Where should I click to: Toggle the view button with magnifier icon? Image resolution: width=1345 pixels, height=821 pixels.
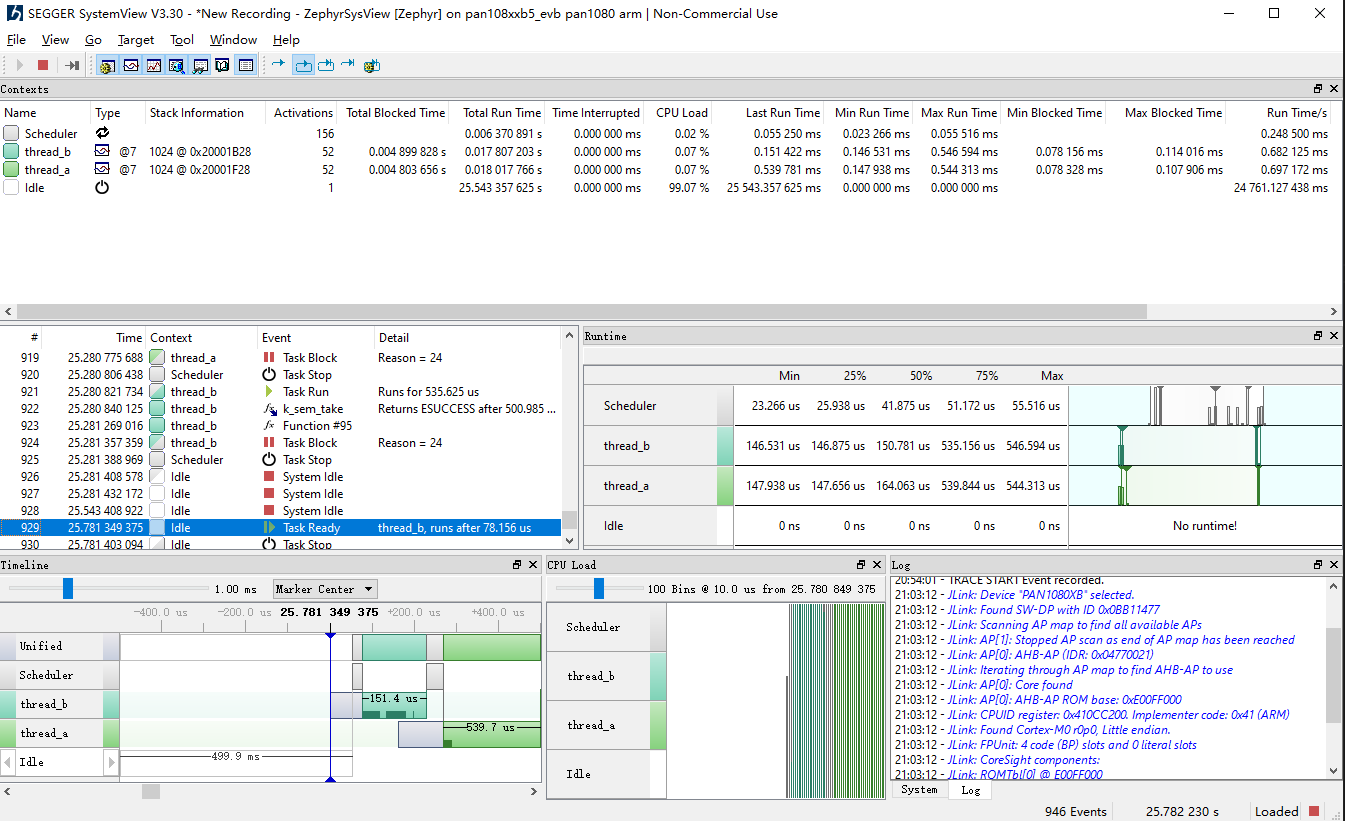(x=177, y=65)
